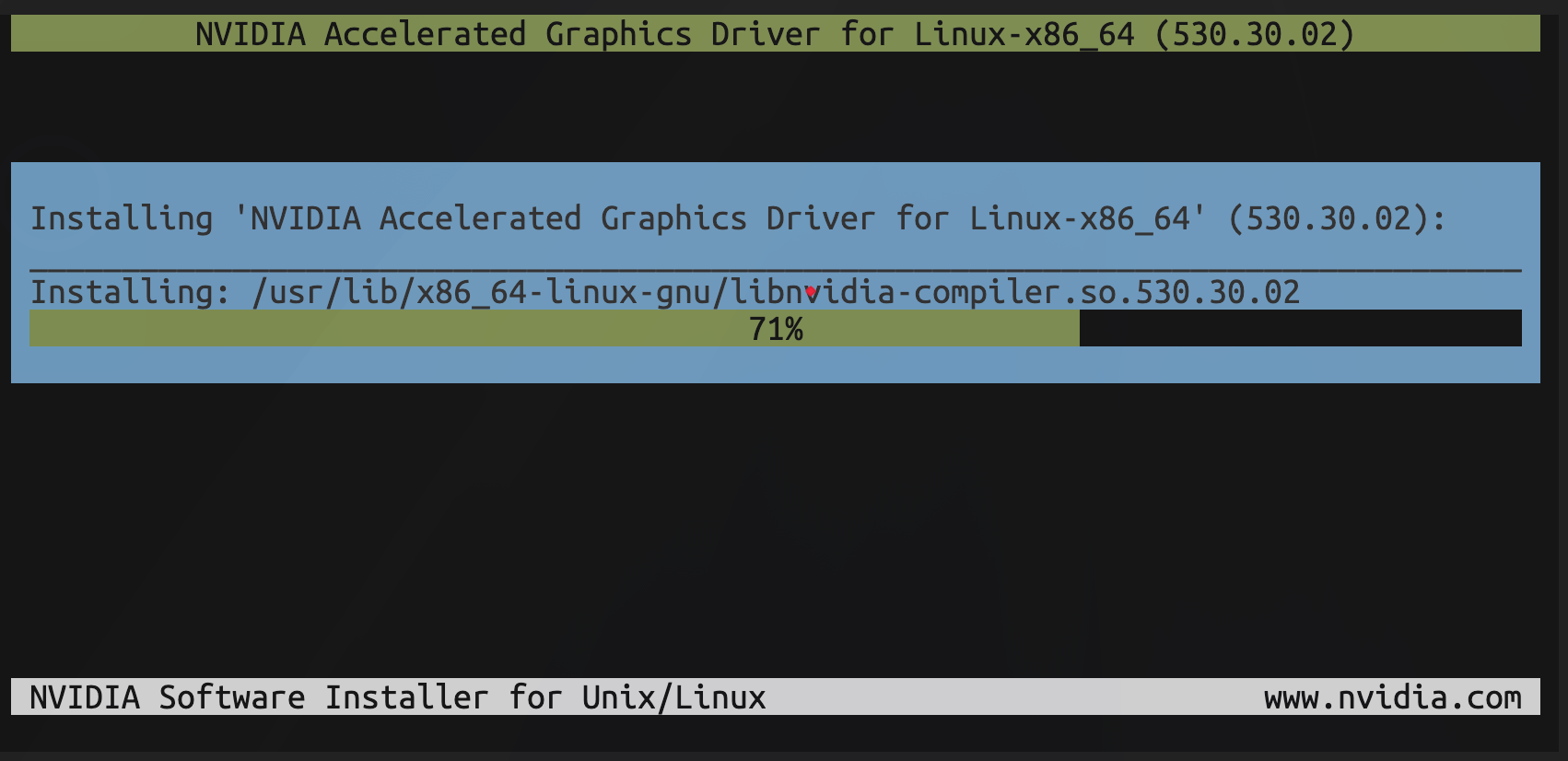Click the horizontal separator line in dialog
Viewport: 1568px width, 761px height.
774,269
